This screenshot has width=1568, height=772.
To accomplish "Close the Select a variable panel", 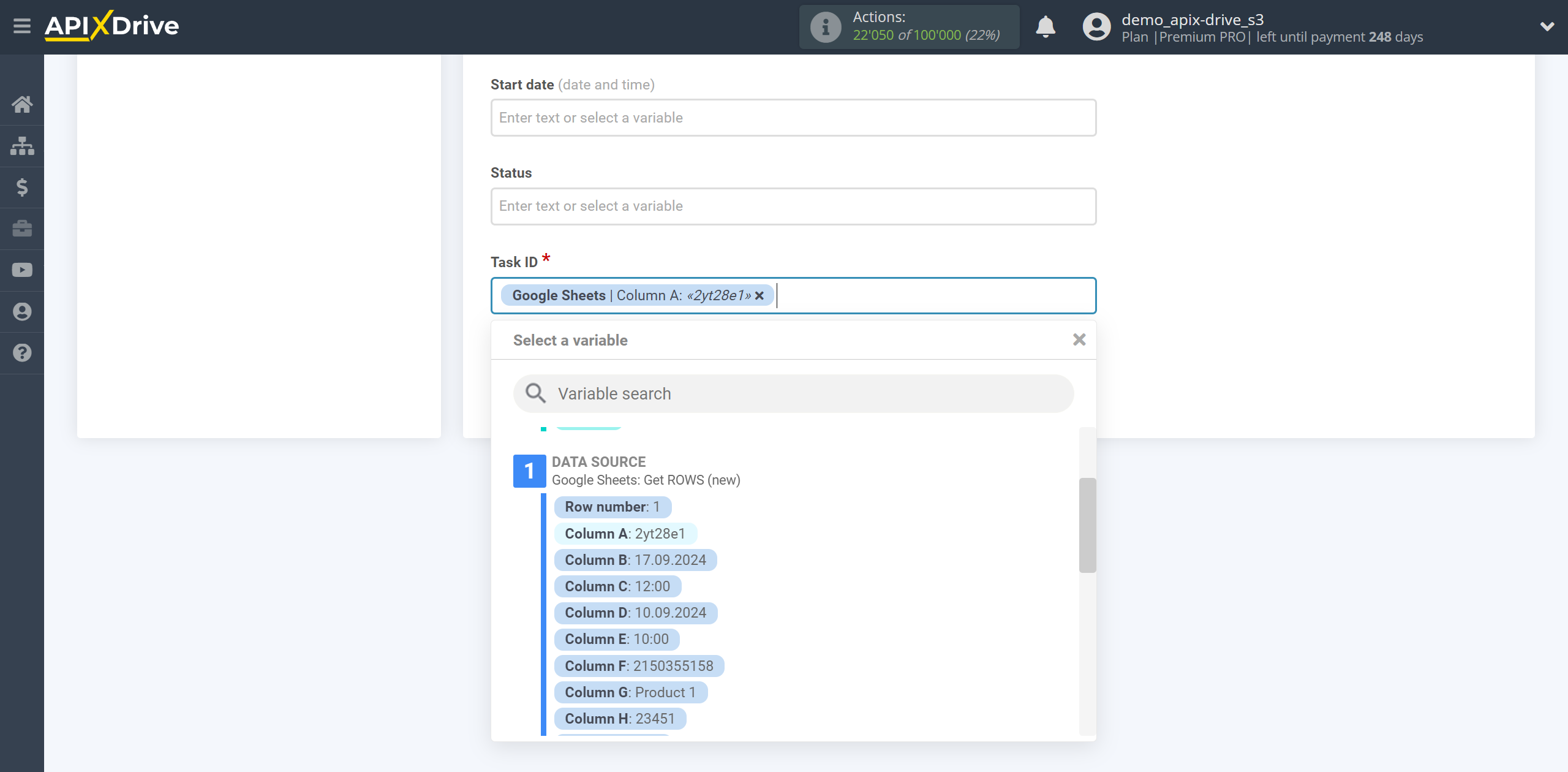I will (x=1079, y=339).
